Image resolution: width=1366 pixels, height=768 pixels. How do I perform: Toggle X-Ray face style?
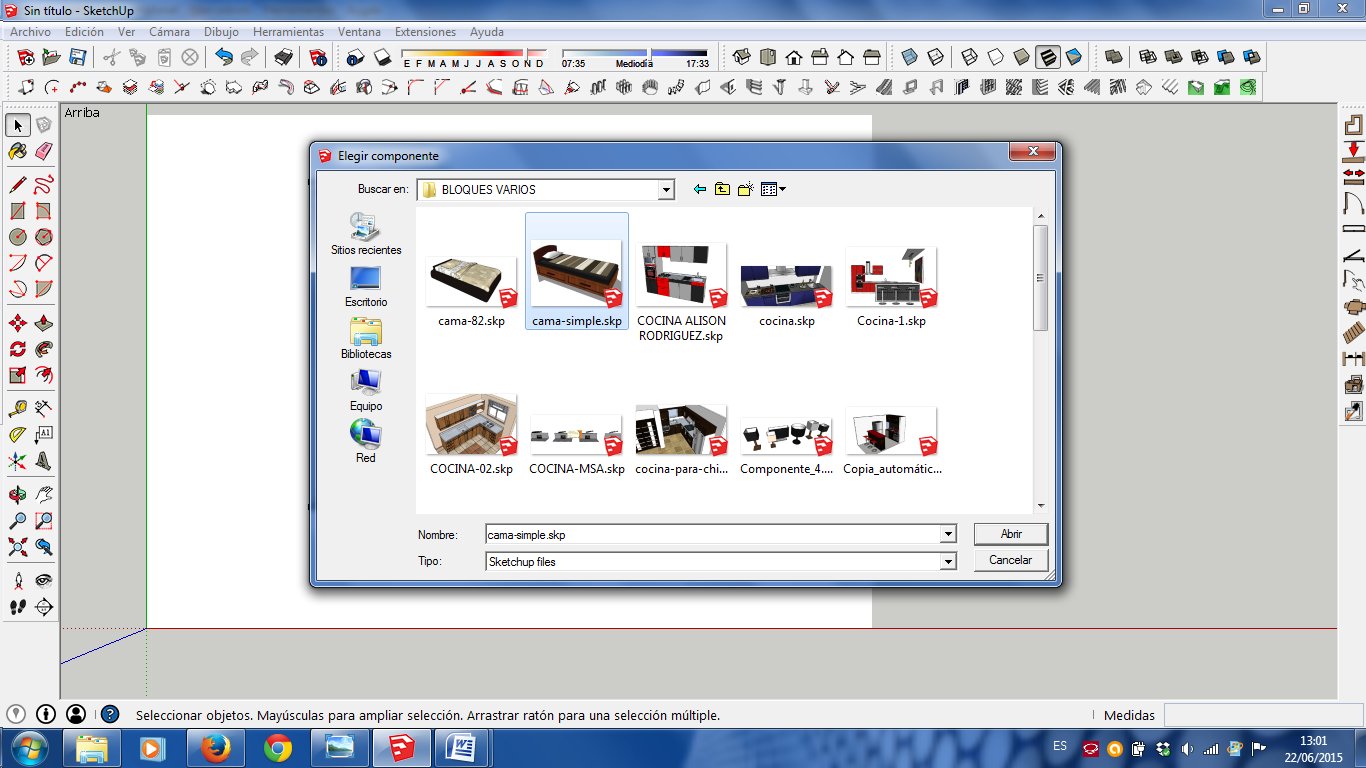click(x=910, y=57)
